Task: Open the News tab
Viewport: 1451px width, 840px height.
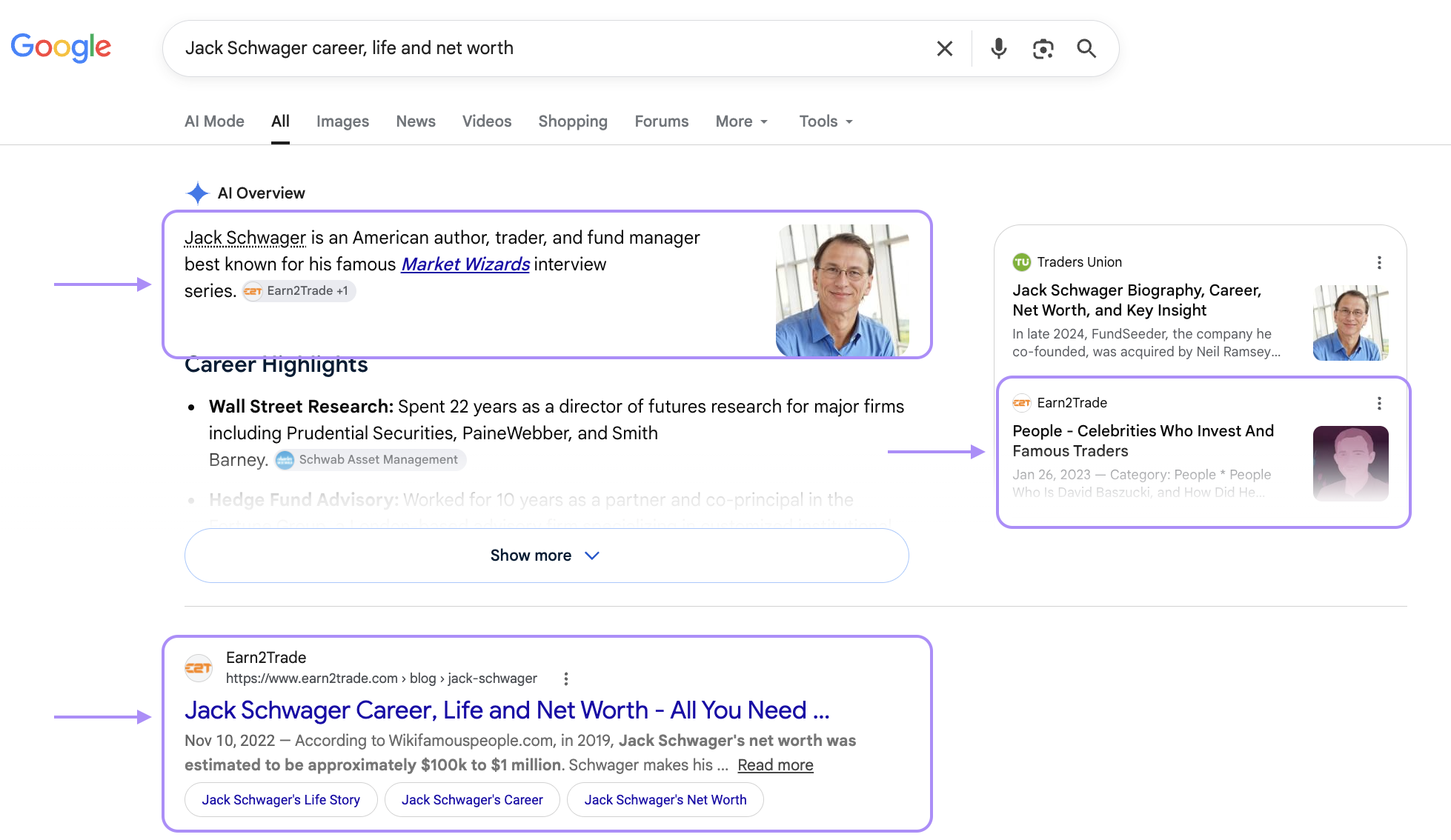Action: [x=416, y=121]
